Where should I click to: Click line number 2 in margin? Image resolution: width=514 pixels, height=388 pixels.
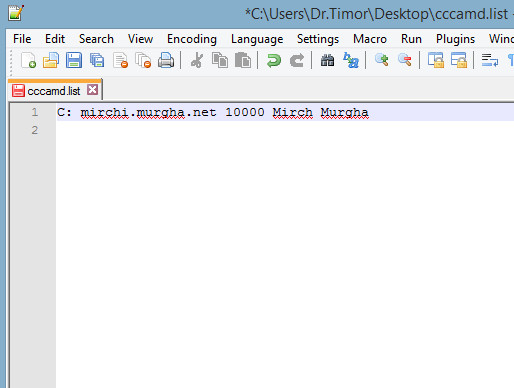point(35,130)
